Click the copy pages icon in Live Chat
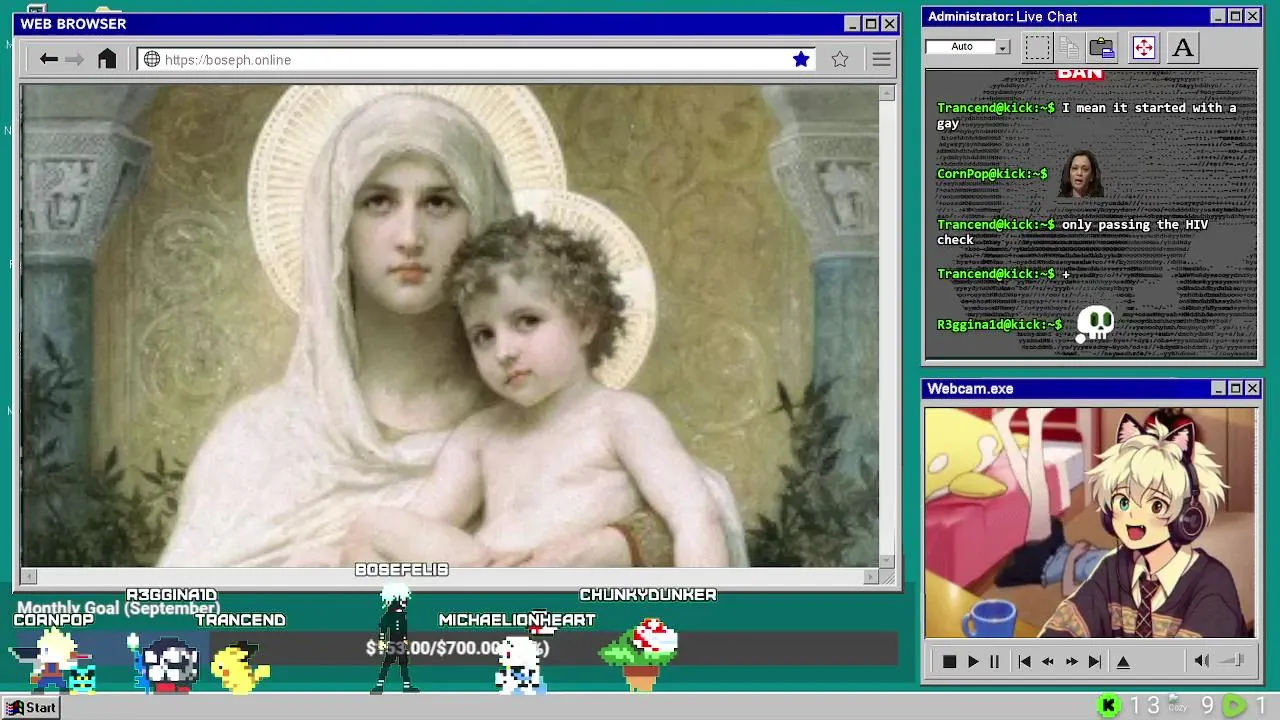 [x=1069, y=47]
